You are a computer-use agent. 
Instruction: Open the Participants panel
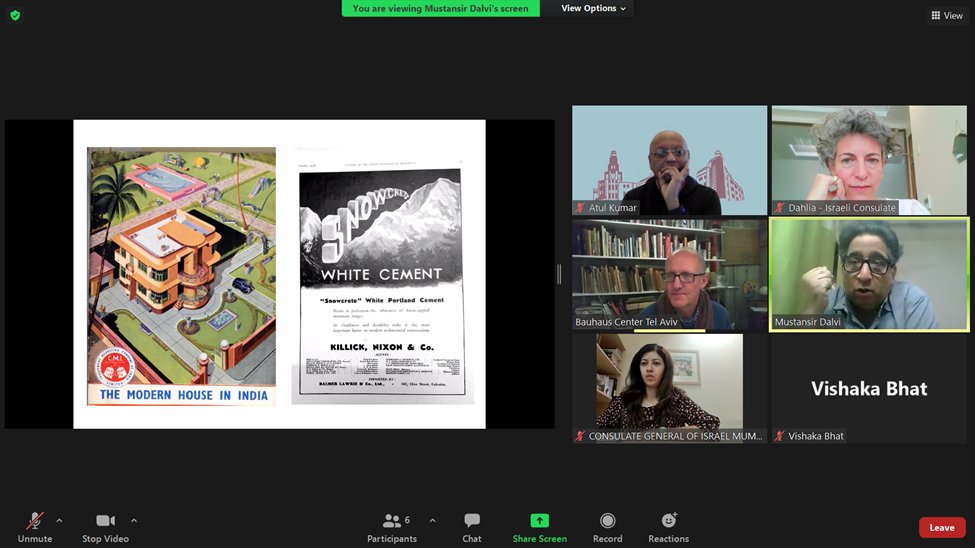click(x=392, y=527)
